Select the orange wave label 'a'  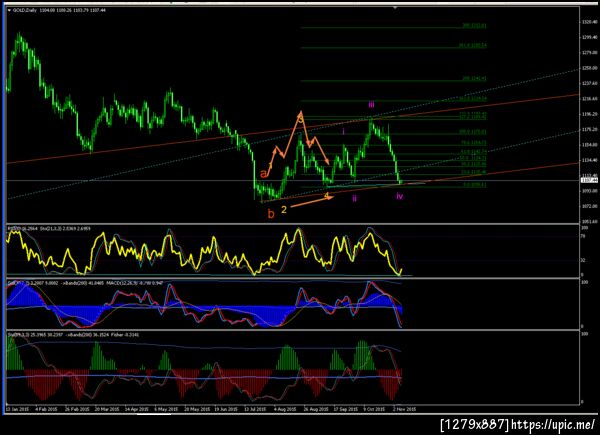click(x=263, y=174)
